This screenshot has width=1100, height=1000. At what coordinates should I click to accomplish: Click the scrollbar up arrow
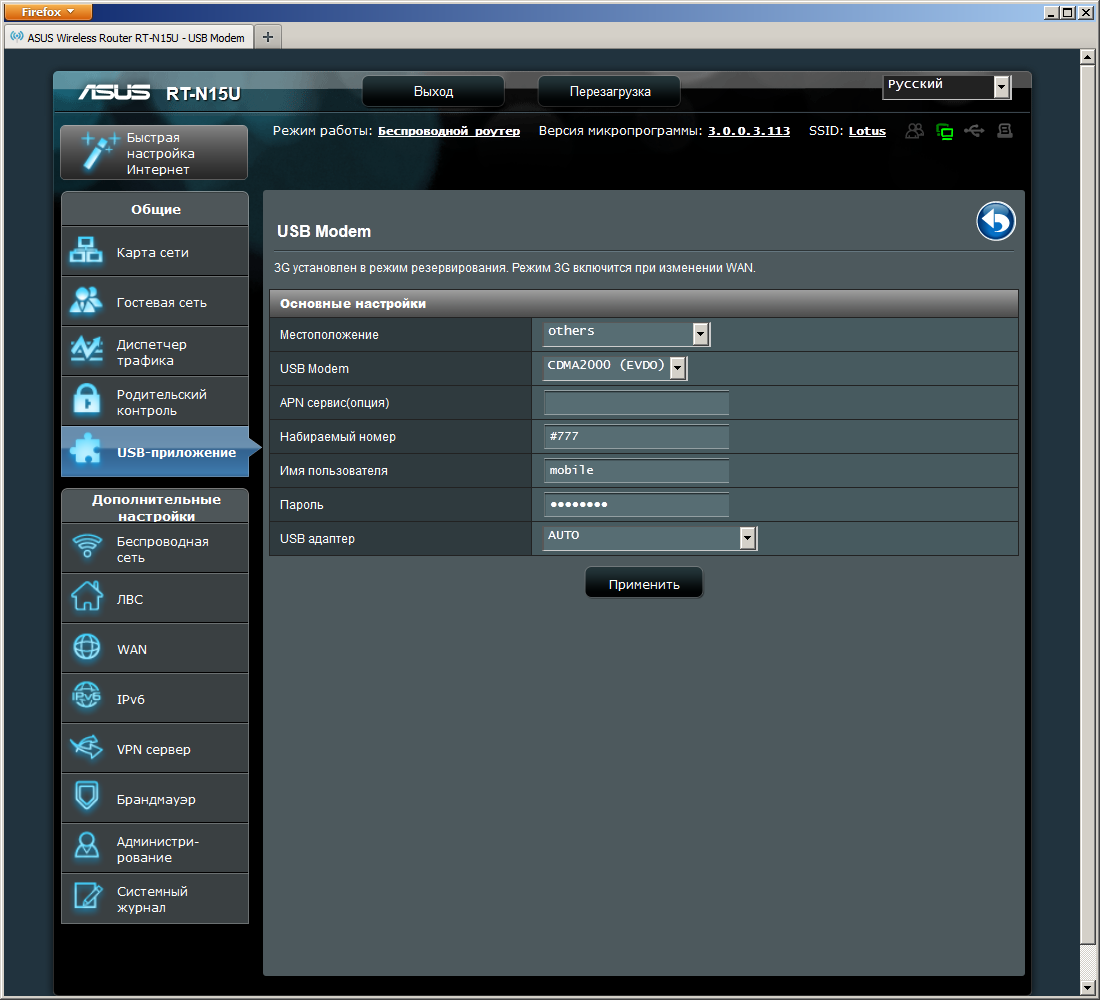[1087, 58]
